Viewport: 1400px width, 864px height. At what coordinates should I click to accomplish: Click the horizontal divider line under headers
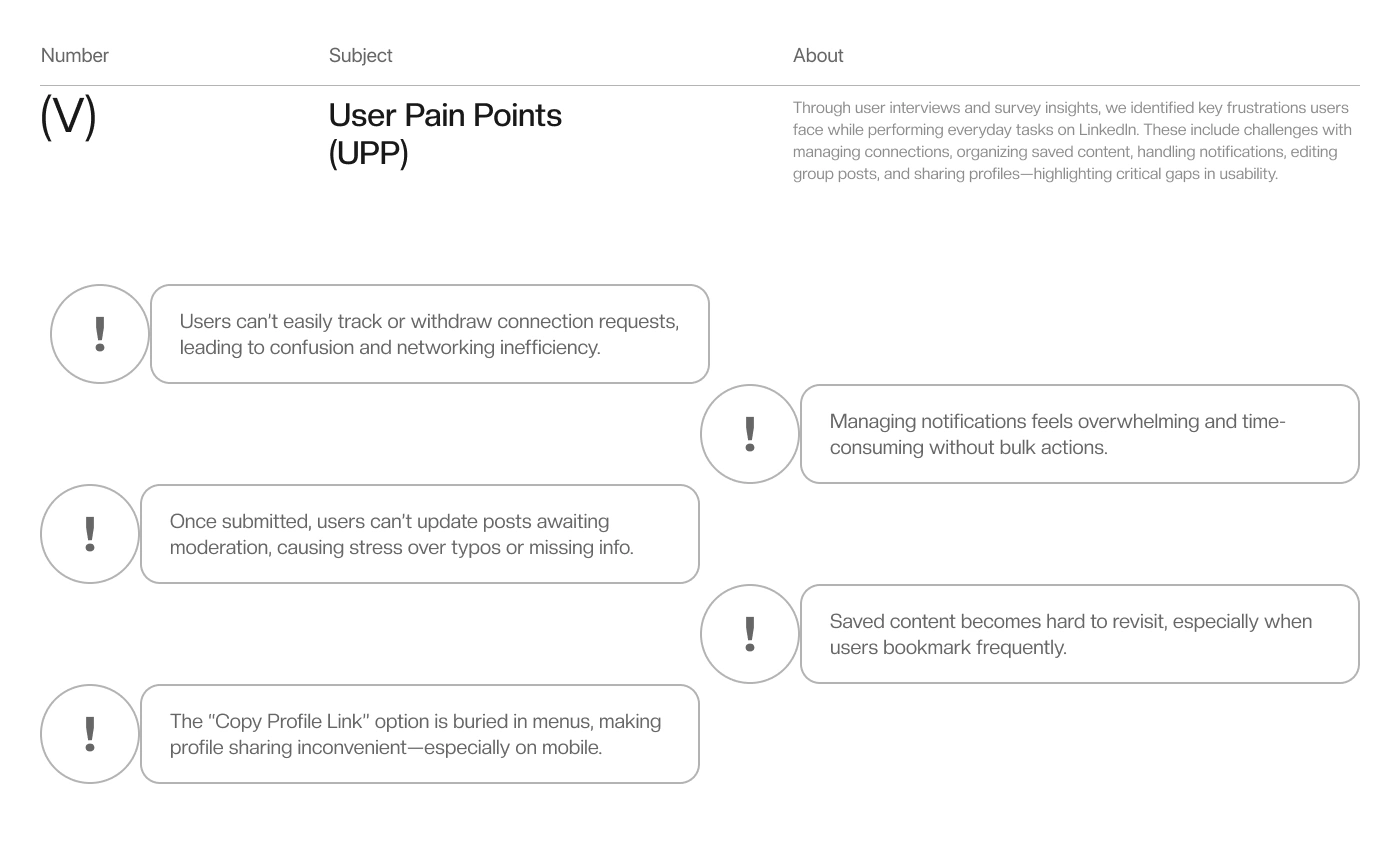700,86
